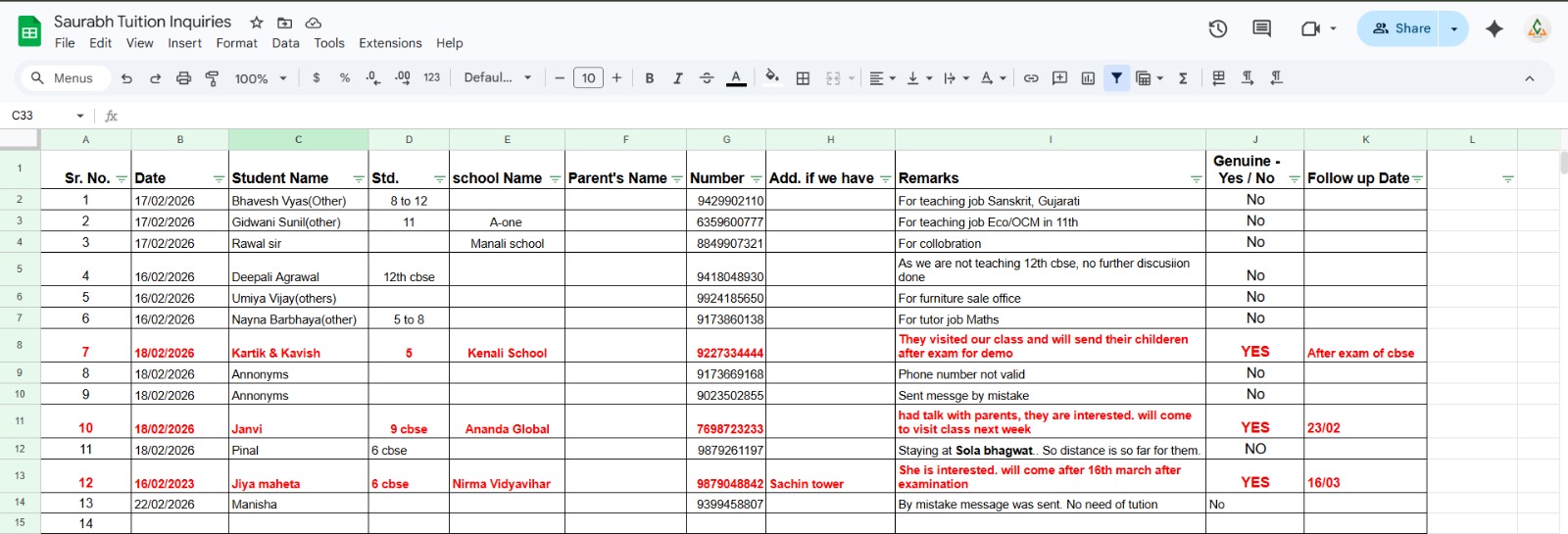Click the paint format roller icon

tap(212, 78)
